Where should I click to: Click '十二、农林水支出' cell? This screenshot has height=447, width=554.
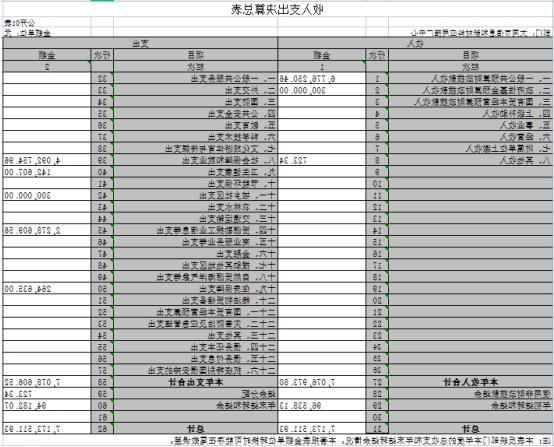click(196, 207)
